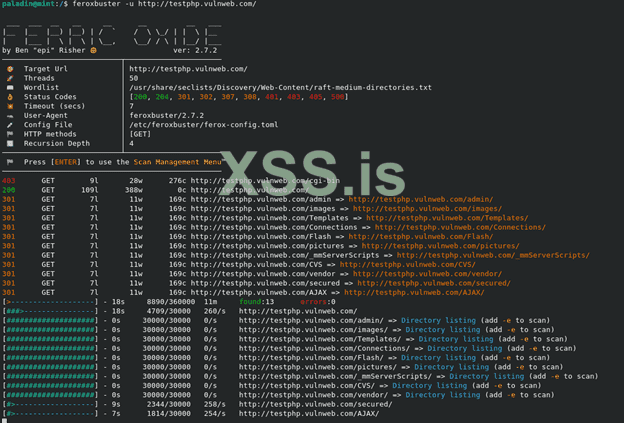624x423 pixels.
Task: Click the overall progress bar at 8890/360000
Action: (50, 302)
